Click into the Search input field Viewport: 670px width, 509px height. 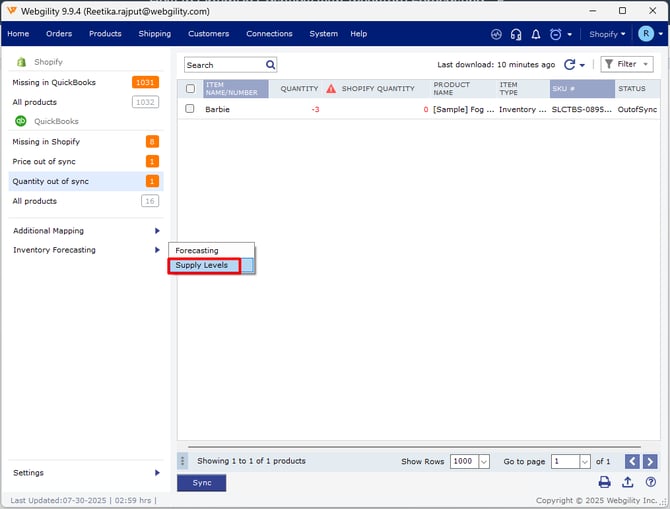(x=223, y=65)
